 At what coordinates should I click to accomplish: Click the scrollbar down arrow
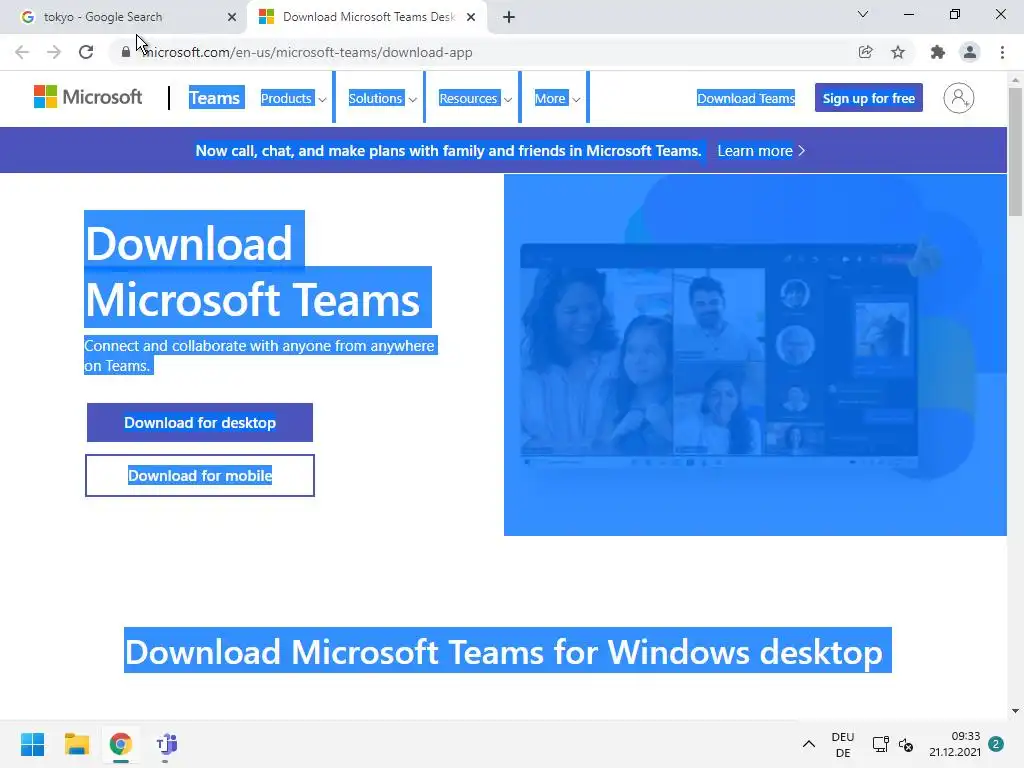1015,711
